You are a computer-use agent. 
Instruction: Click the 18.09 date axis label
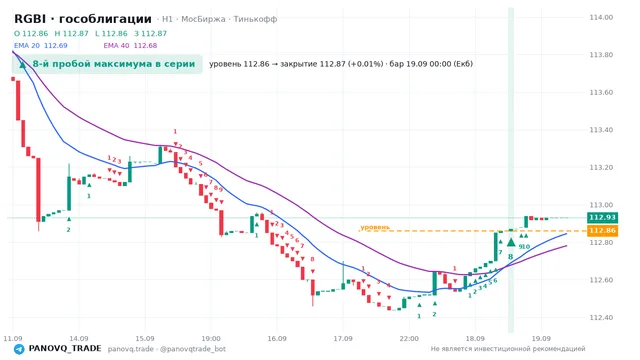(x=475, y=338)
